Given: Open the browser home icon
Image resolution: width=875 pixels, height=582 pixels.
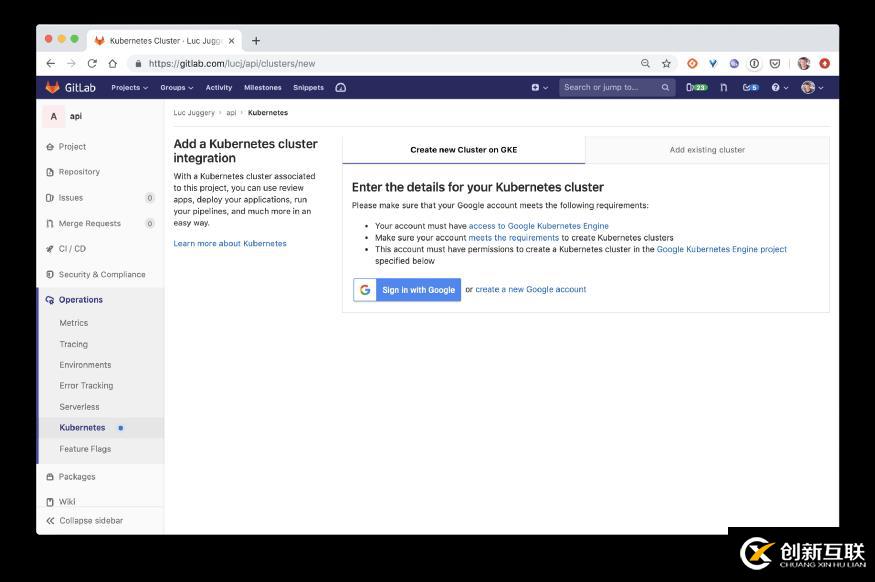Looking at the screenshot, I should (x=113, y=64).
